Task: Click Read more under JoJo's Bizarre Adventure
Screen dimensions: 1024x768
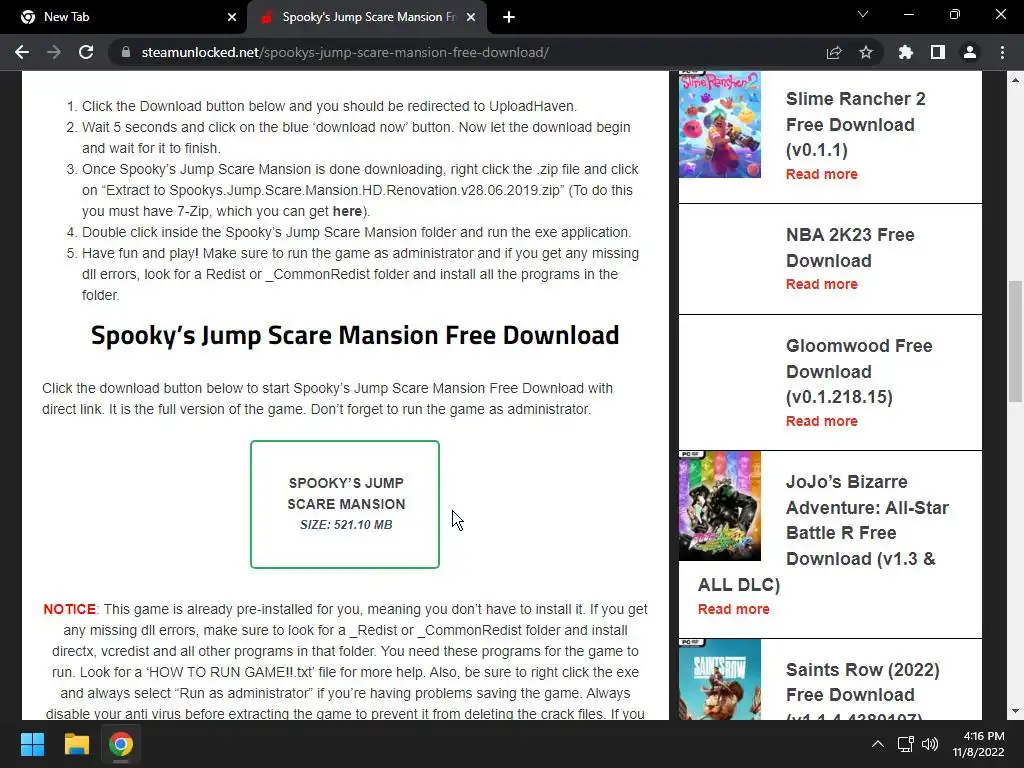Action: 733,609
